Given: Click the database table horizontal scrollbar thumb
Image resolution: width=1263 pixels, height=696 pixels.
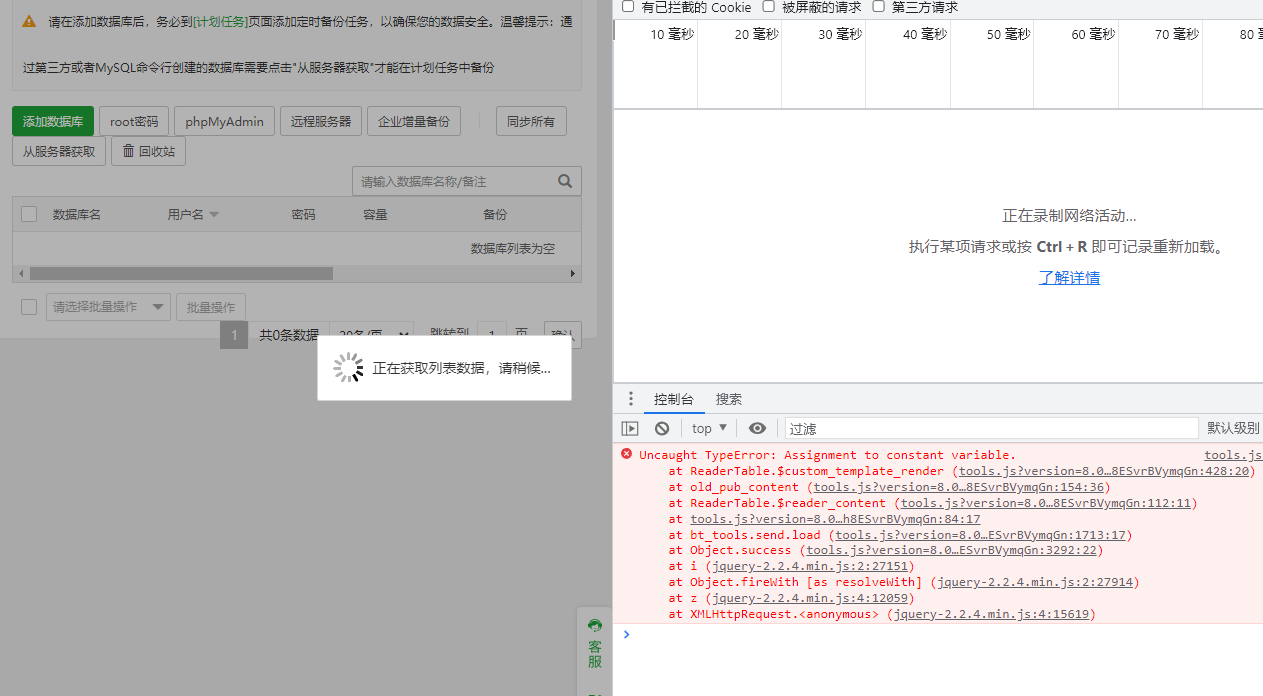Looking at the screenshot, I should pos(181,273).
